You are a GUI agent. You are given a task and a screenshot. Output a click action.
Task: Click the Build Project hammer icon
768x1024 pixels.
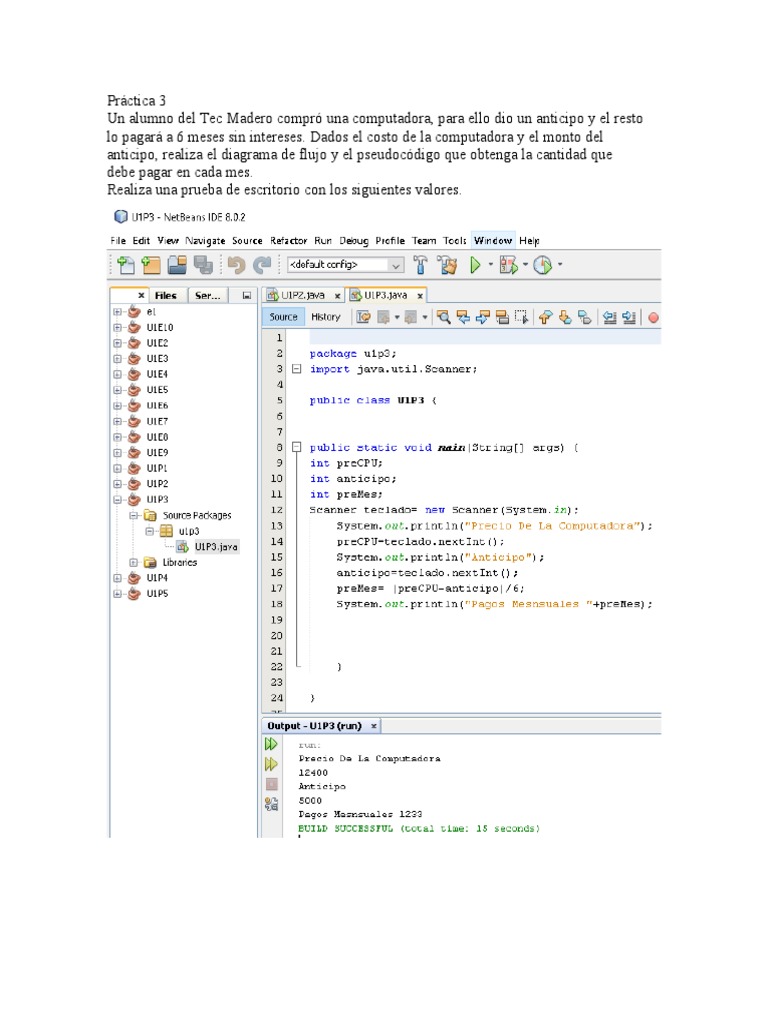[x=421, y=265]
